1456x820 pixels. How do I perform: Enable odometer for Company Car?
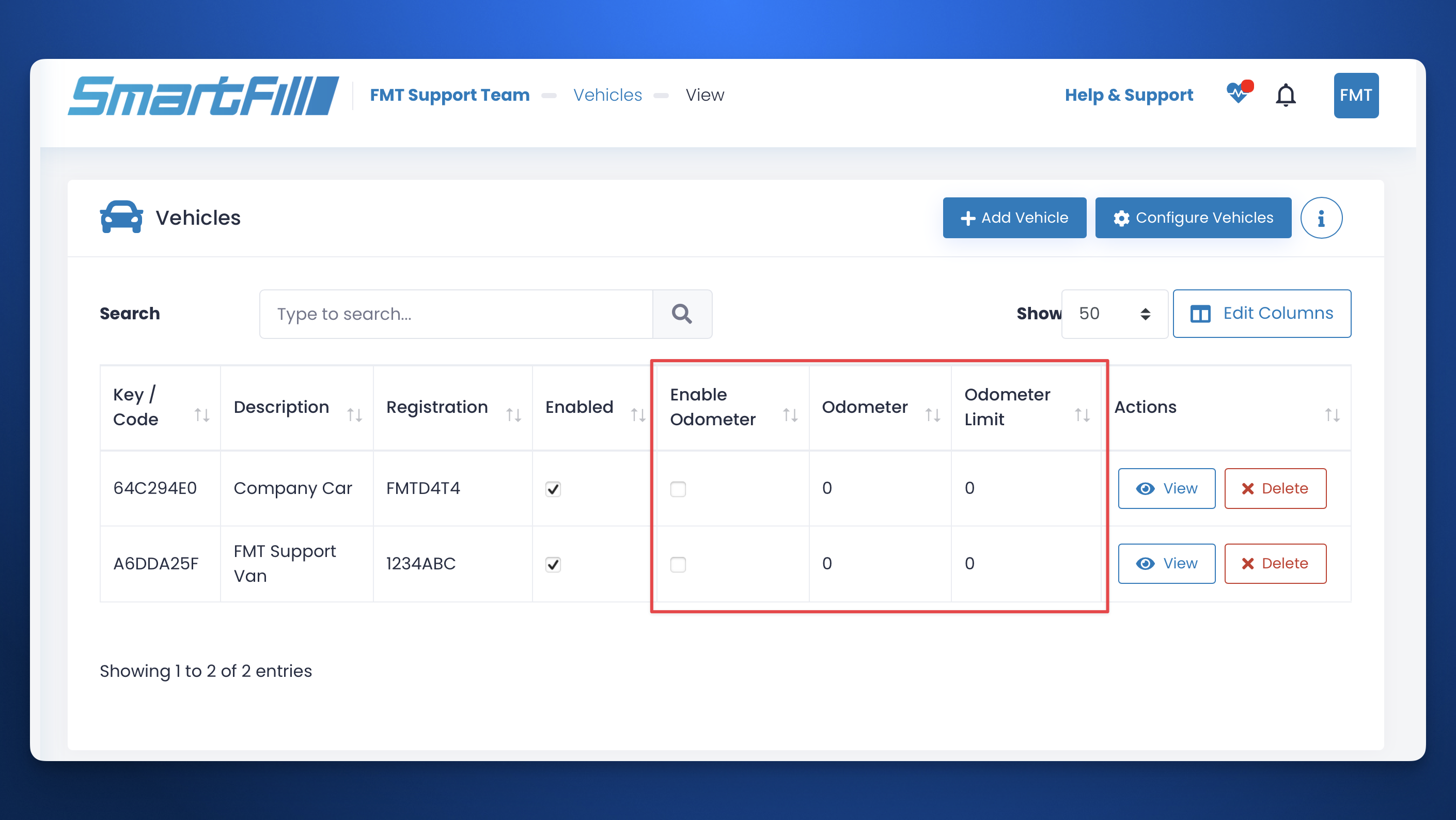pos(678,489)
